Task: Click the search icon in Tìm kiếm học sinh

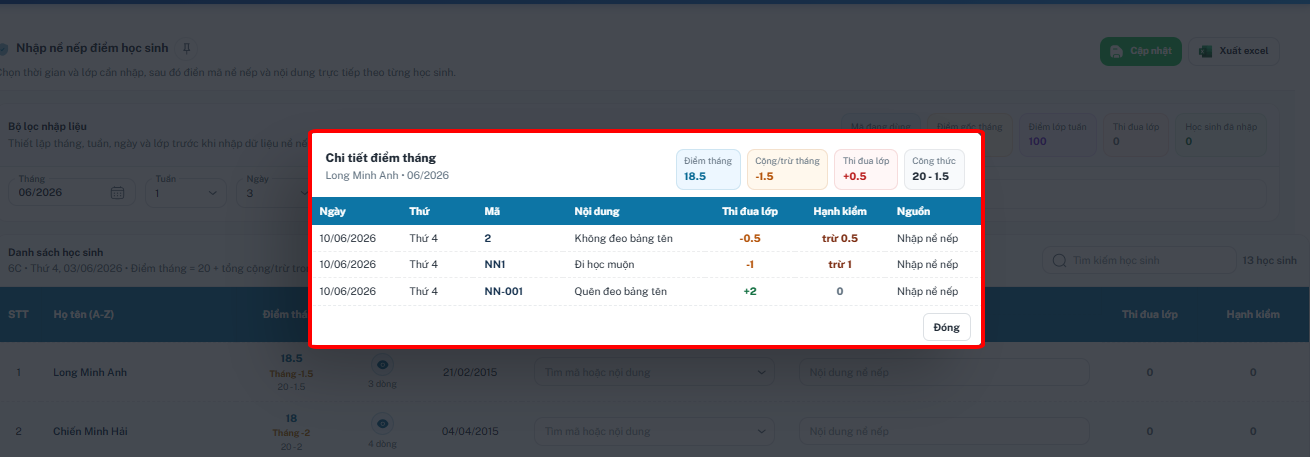Action: coord(1059,260)
